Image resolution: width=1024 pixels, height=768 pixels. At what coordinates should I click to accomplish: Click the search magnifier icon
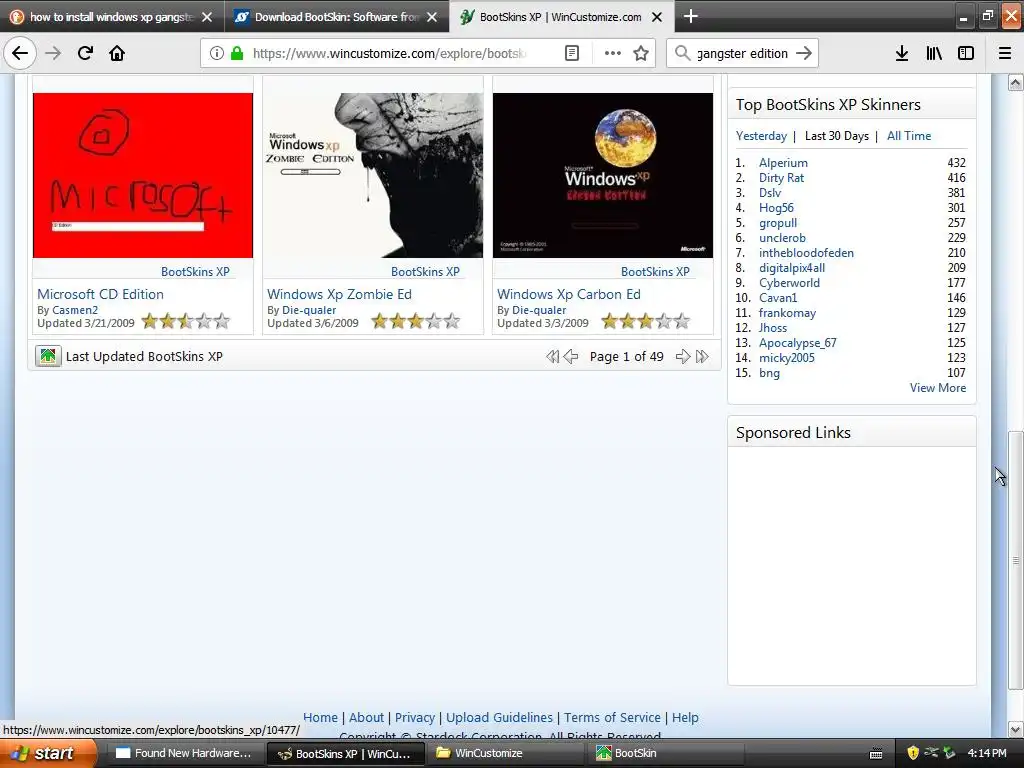point(682,53)
